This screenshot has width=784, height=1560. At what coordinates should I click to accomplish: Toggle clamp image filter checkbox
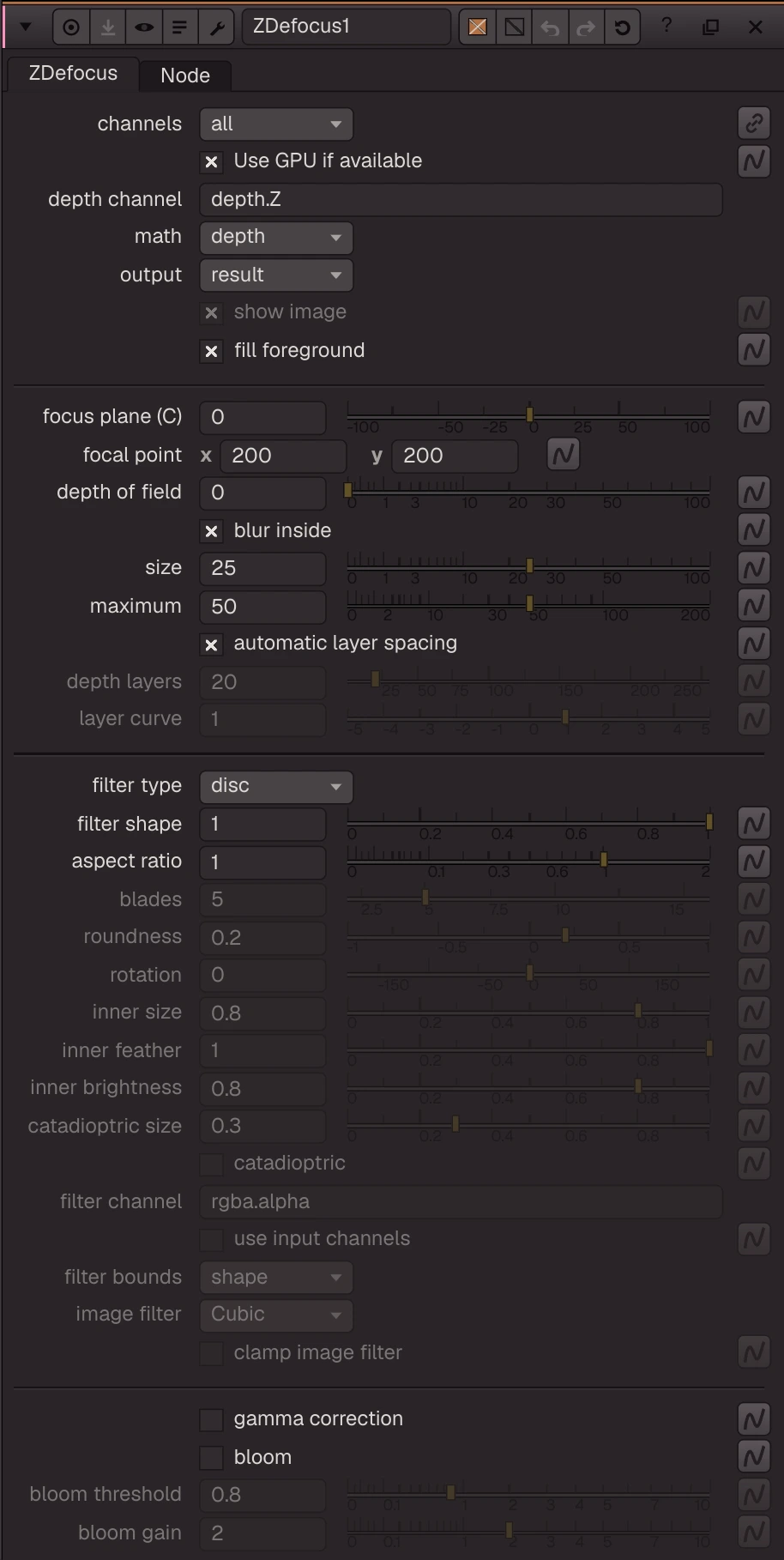pos(211,1353)
